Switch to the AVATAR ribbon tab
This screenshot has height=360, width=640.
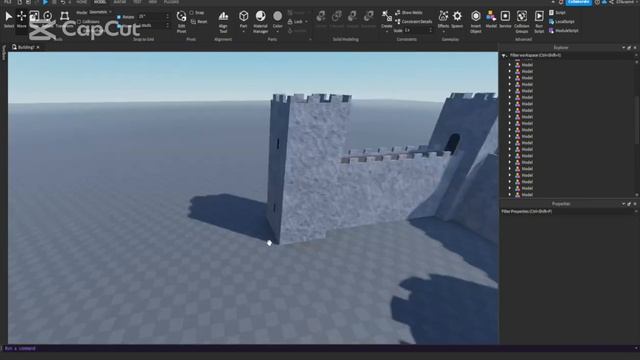120,2
